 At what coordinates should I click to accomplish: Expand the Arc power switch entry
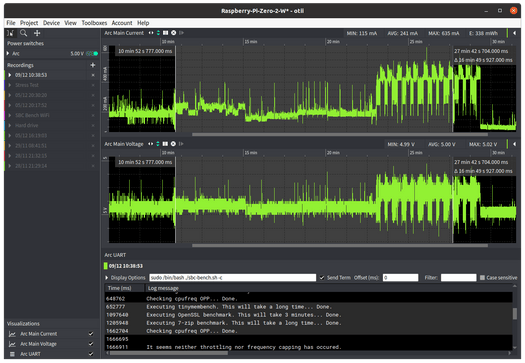pos(8,53)
